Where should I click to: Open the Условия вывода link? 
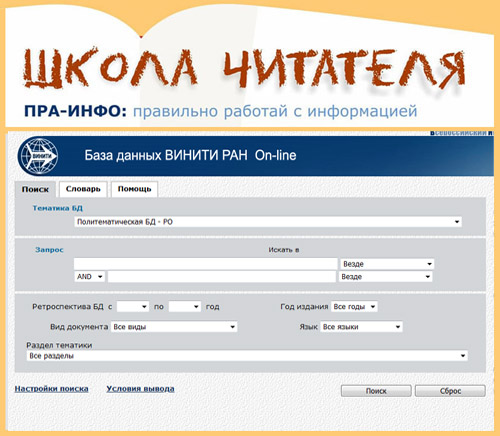(140, 389)
